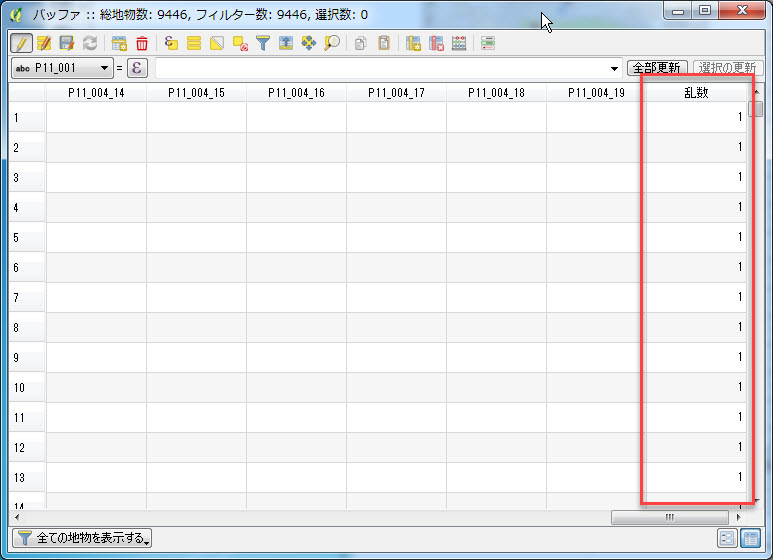The height and width of the screenshot is (560, 773).
Task: Add a new feature row
Action: pos(119,43)
